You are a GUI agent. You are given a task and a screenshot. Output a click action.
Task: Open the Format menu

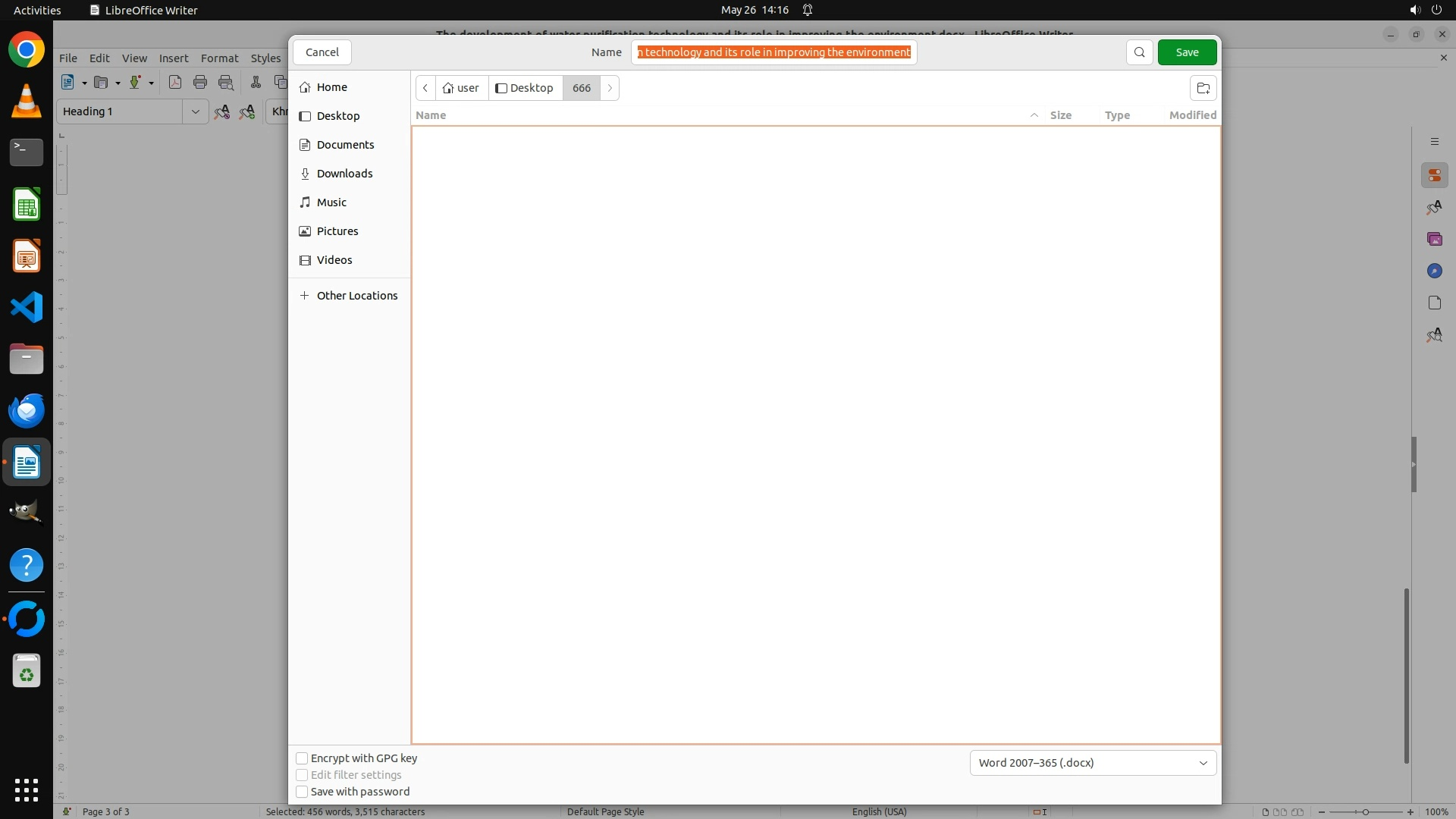(x=219, y=58)
